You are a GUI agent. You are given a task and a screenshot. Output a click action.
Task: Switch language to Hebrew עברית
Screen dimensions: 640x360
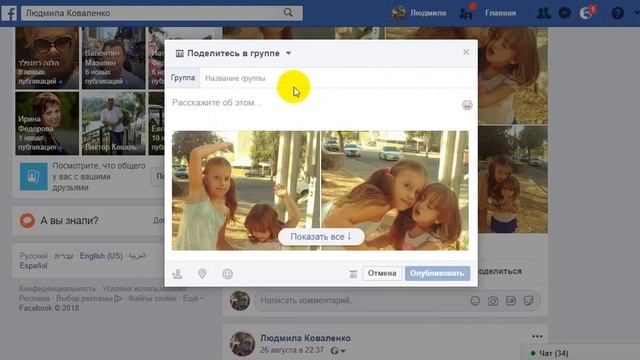pyautogui.click(x=64, y=256)
